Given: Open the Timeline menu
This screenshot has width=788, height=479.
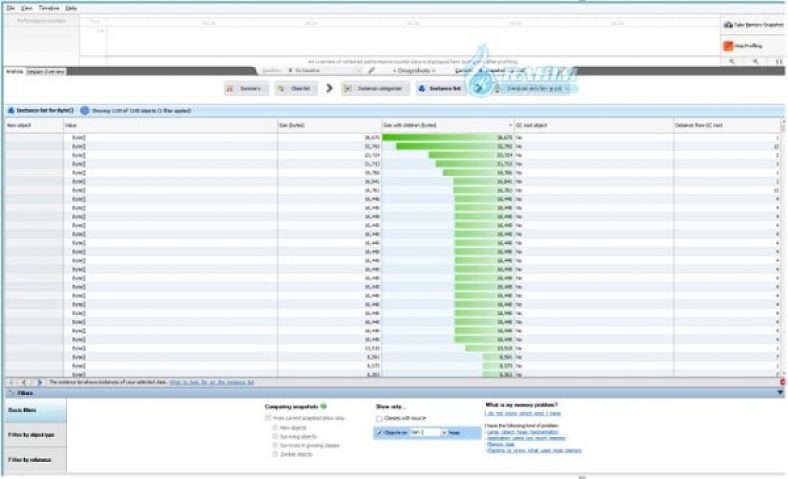Looking at the screenshot, I should (x=49, y=8).
